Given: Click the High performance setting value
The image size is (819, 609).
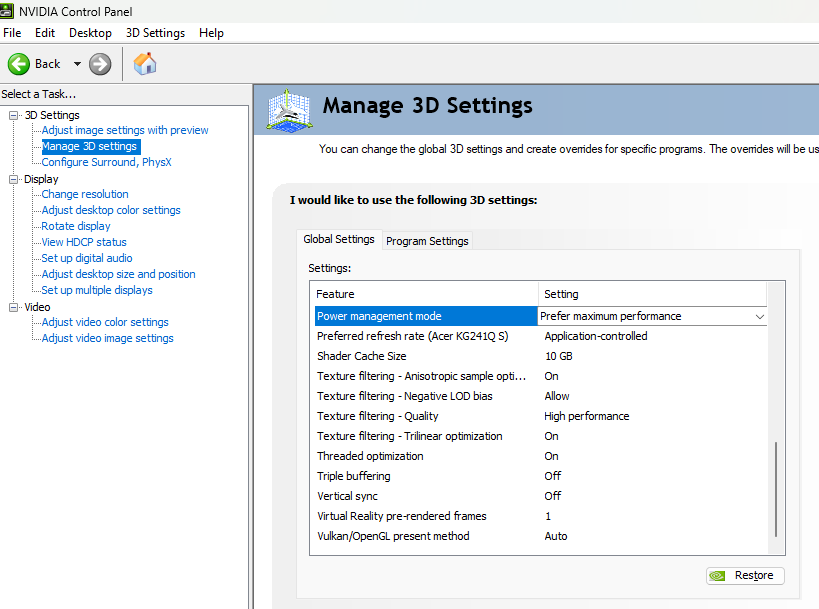Looking at the screenshot, I should 587,416.
